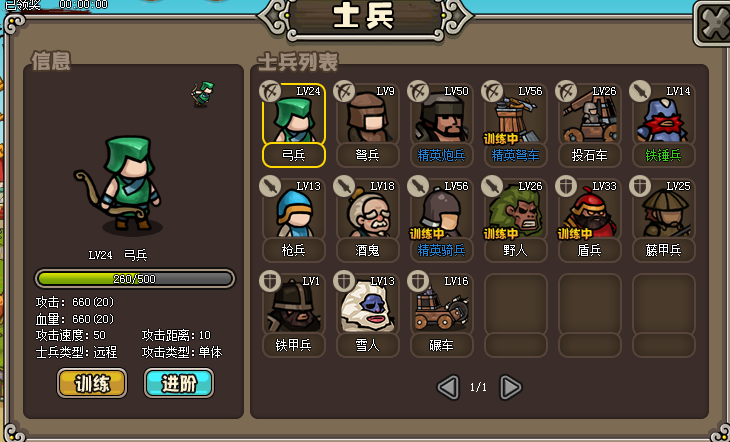
Task: Select the 精英骑兵 LV56 cavalry portrait
Action: (x=441, y=210)
